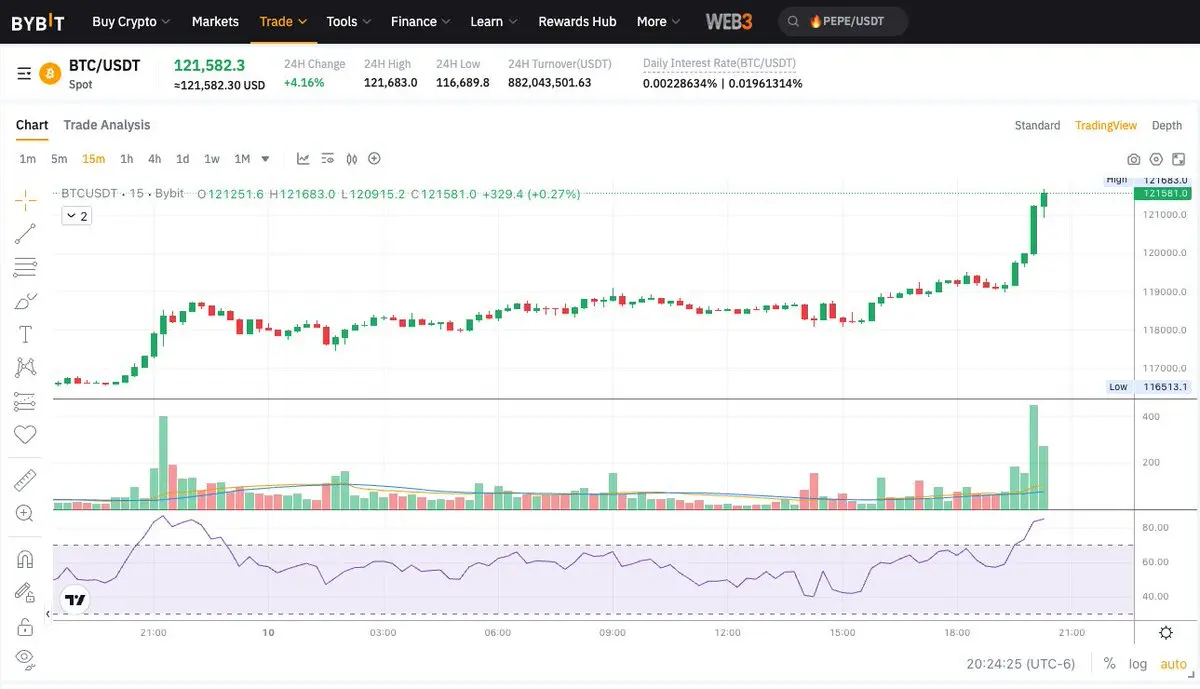
Task: Open the Fibonacci retracement tool
Action: coord(25,267)
